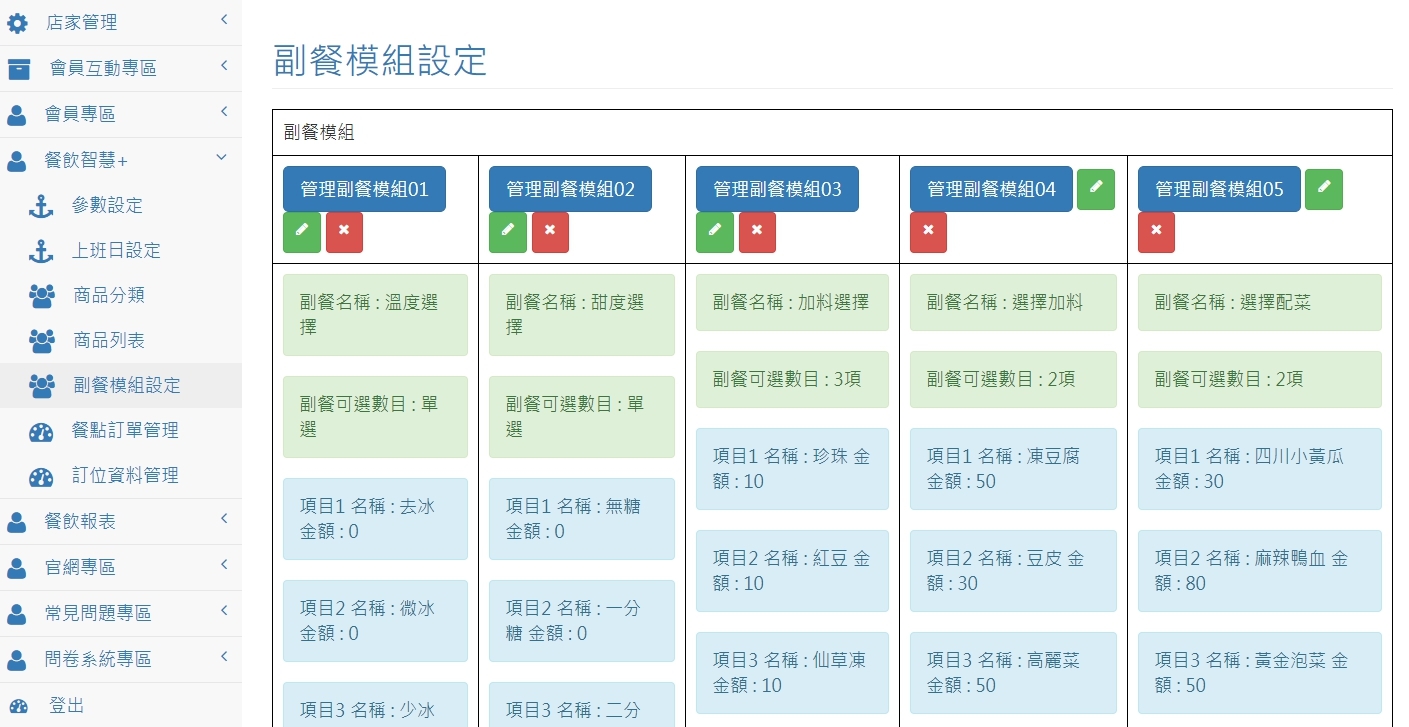The image size is (1409, 727).
Task: Open the 上班日設定 menu item
Action: (x=121, y=250)
